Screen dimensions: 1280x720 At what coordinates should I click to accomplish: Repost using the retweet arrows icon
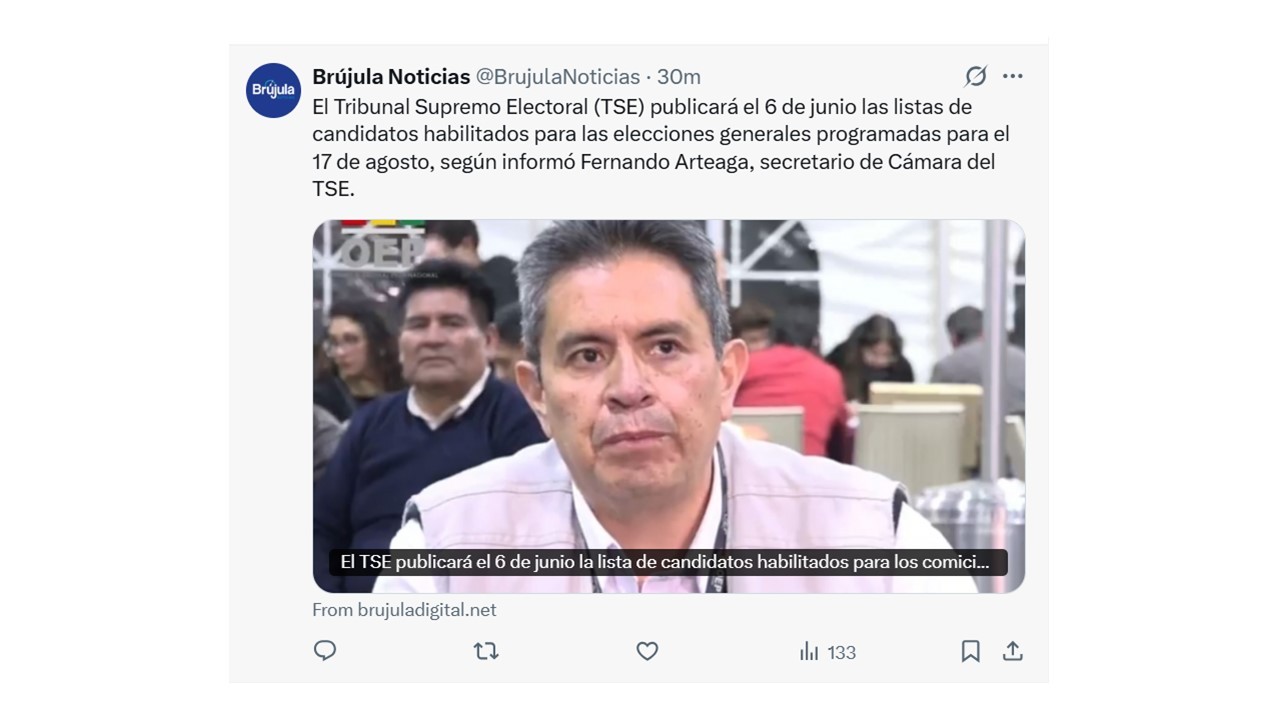point(486,651)
